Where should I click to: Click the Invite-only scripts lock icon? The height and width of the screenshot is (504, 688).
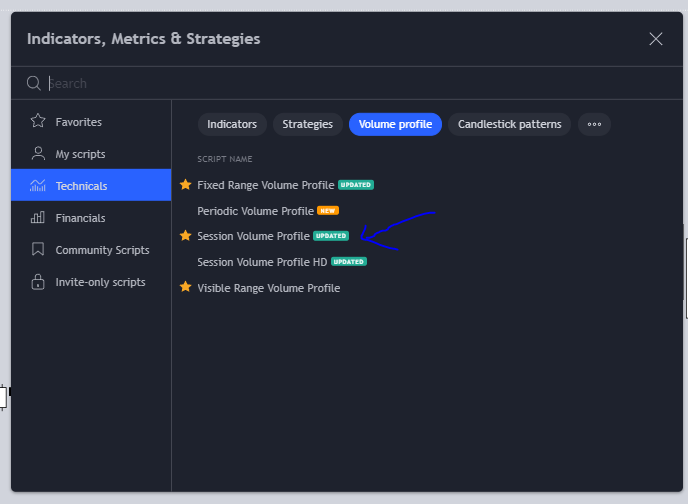[38, 282]
